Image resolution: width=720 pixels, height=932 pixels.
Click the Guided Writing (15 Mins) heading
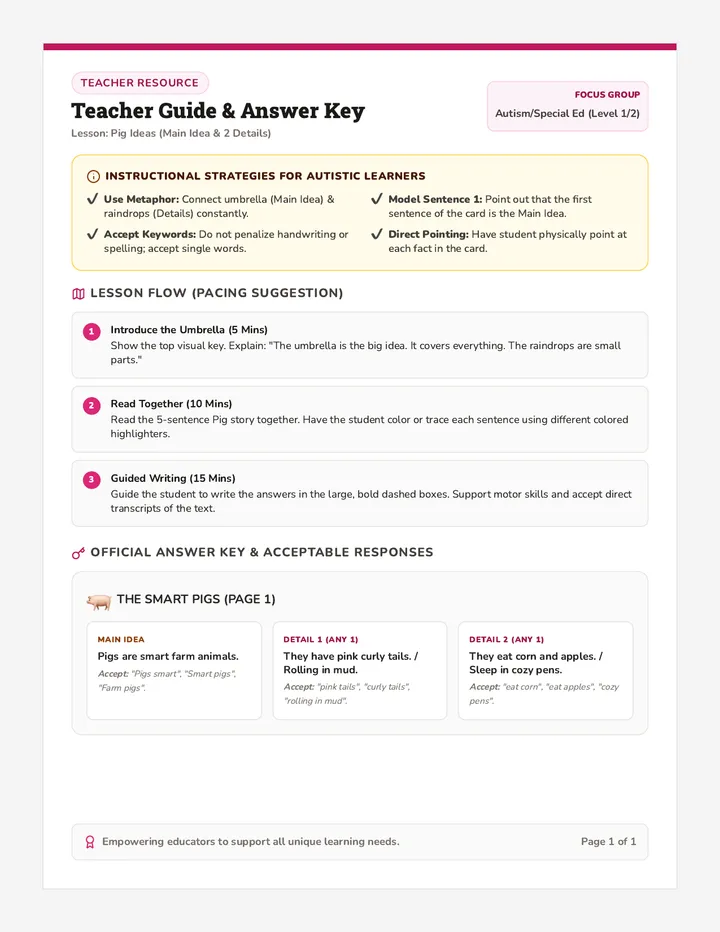173,478
